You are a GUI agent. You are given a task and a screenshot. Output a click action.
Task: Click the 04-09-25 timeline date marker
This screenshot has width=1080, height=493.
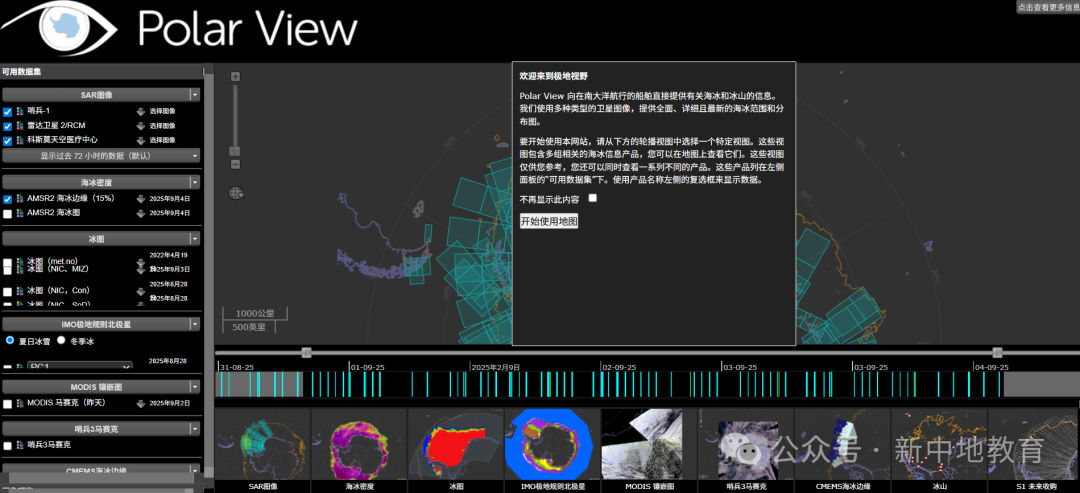(992, 367)
